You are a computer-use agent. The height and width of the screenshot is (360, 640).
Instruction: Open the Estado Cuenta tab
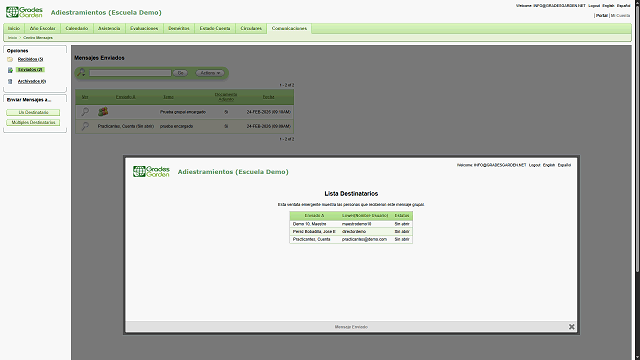[215, 29]
